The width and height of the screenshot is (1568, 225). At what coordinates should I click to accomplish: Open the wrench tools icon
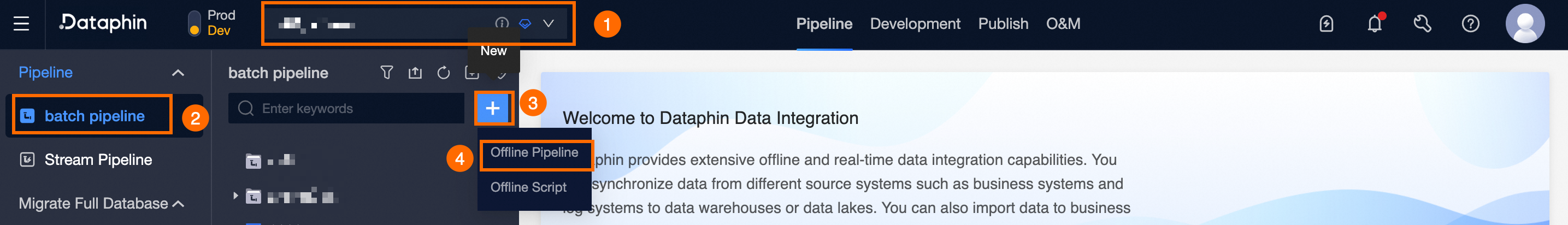1423,23
